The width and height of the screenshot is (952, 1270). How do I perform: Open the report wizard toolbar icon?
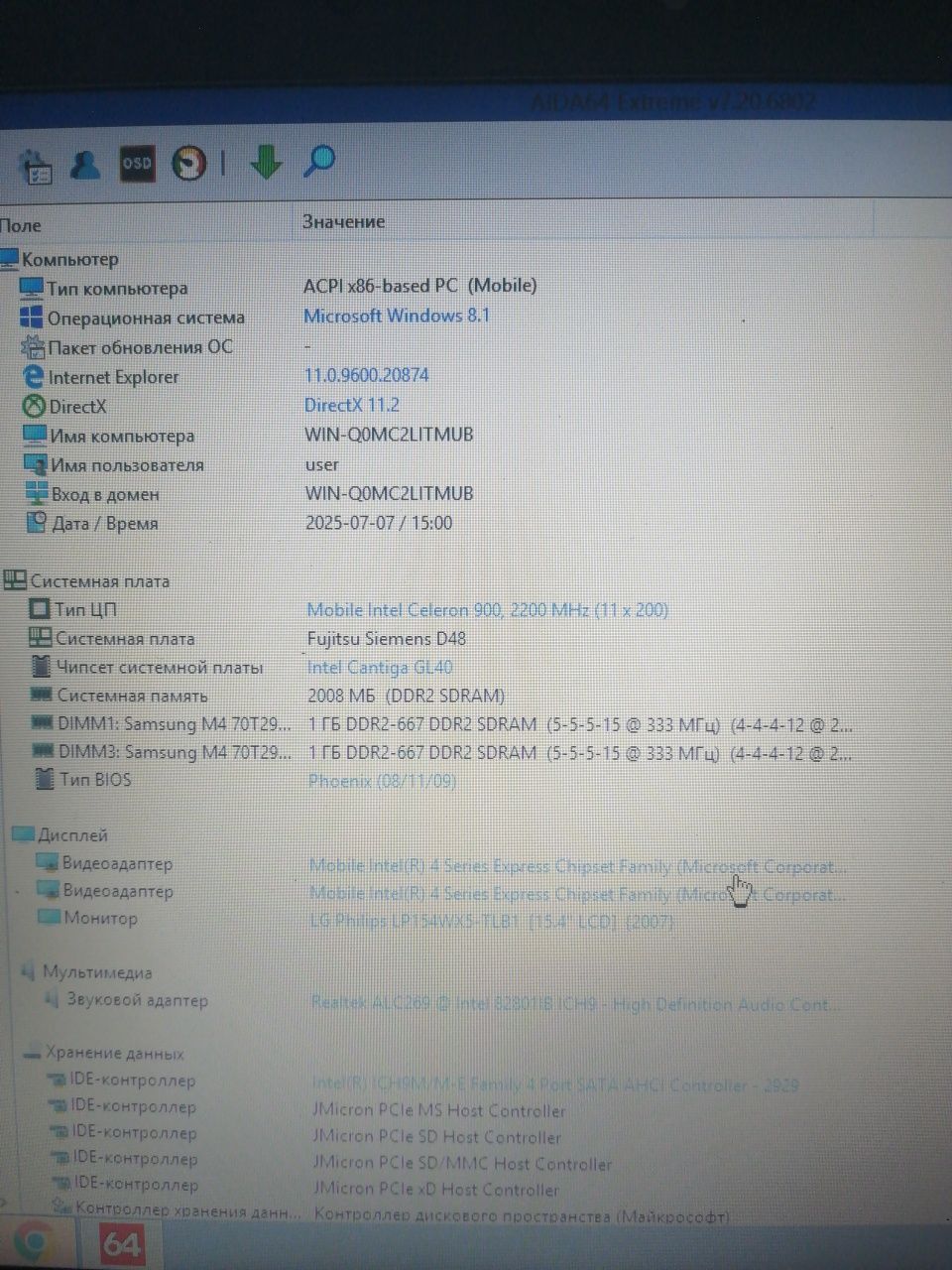click(x=37, y=167)
